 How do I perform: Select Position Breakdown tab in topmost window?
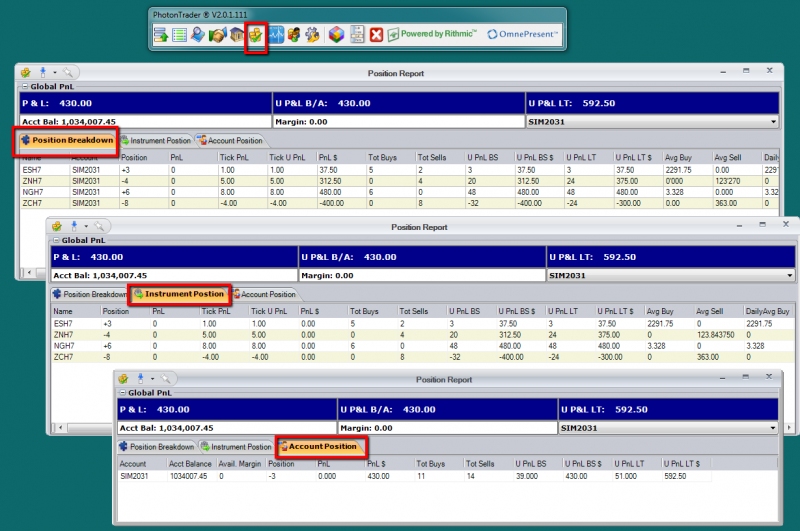(67, 140)
